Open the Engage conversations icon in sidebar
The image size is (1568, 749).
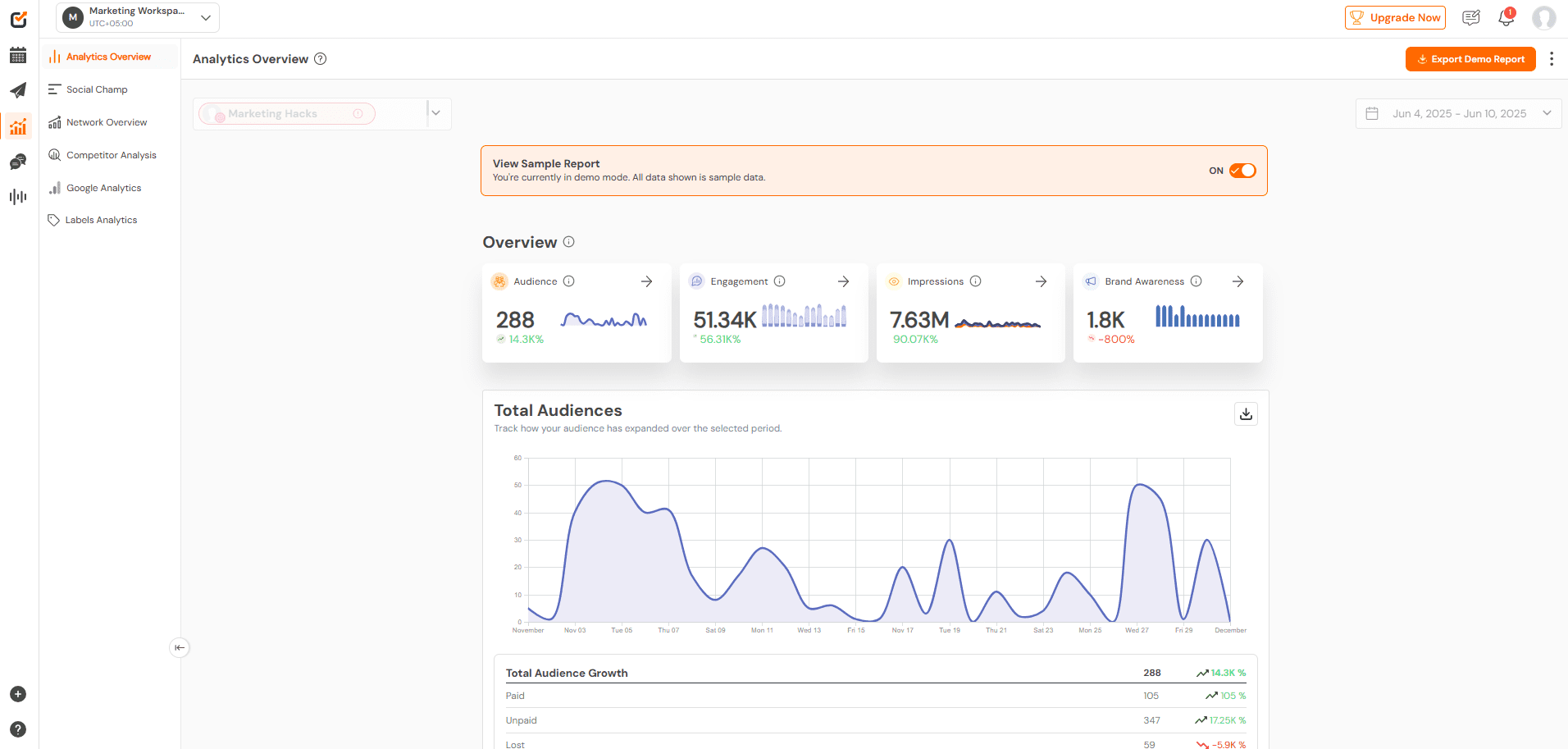(x=18, y=162)
